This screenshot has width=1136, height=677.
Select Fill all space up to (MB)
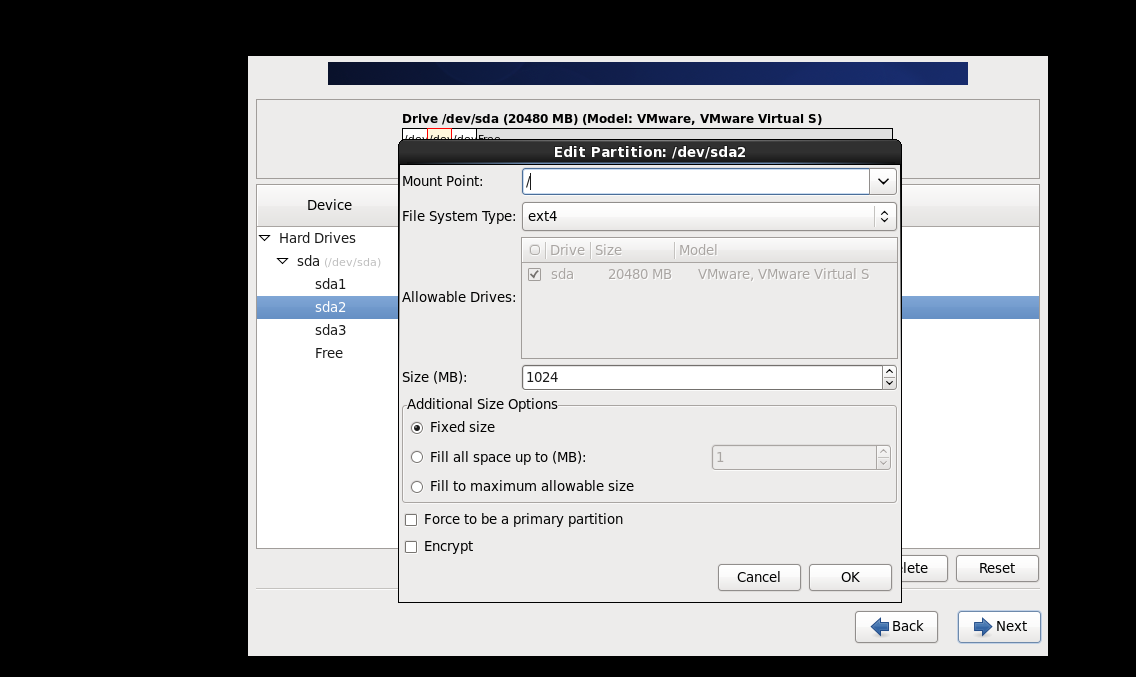click(x=417, y=457)
